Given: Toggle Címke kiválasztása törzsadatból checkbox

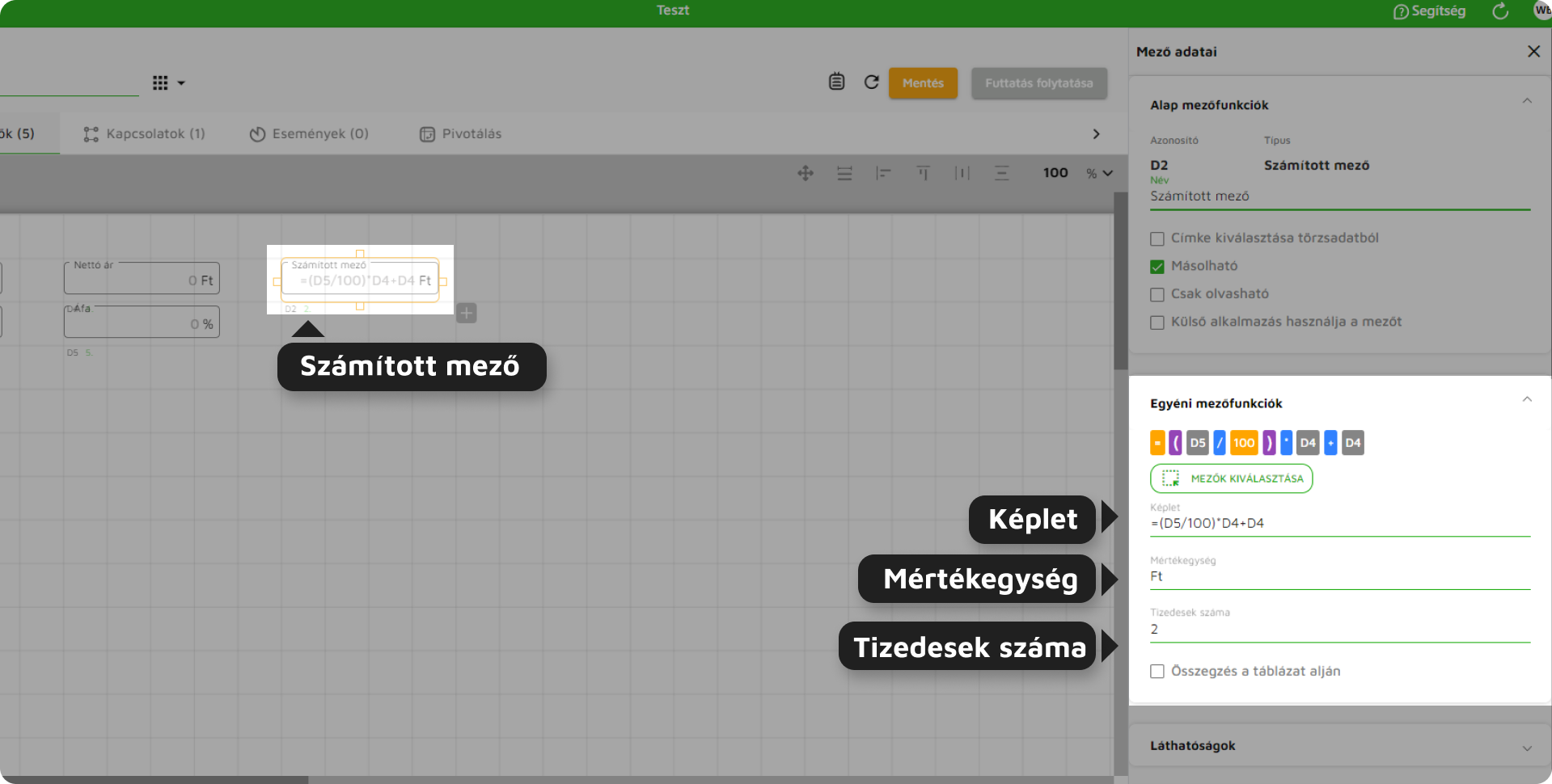Looking at the screenshot, I should [1157, 238].
